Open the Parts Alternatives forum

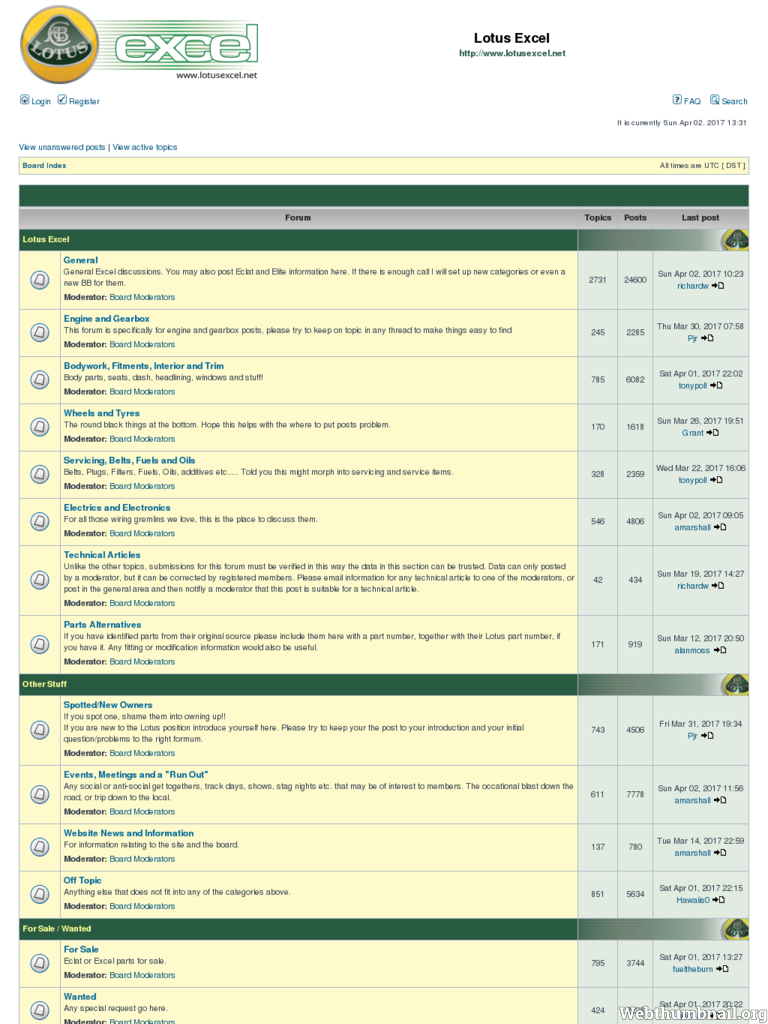[x=102, y=624]
